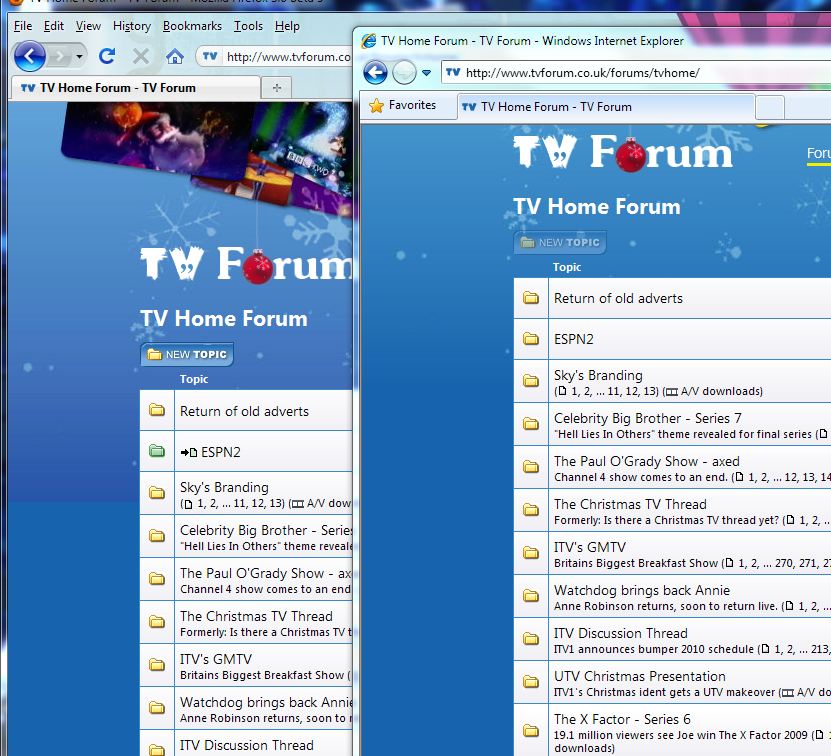The width and height of the screenshot is (831, 756).
Task: Click ESPN2 go-to-newest-post arrow icon in Firefox
Action: (x=189, y=452)
